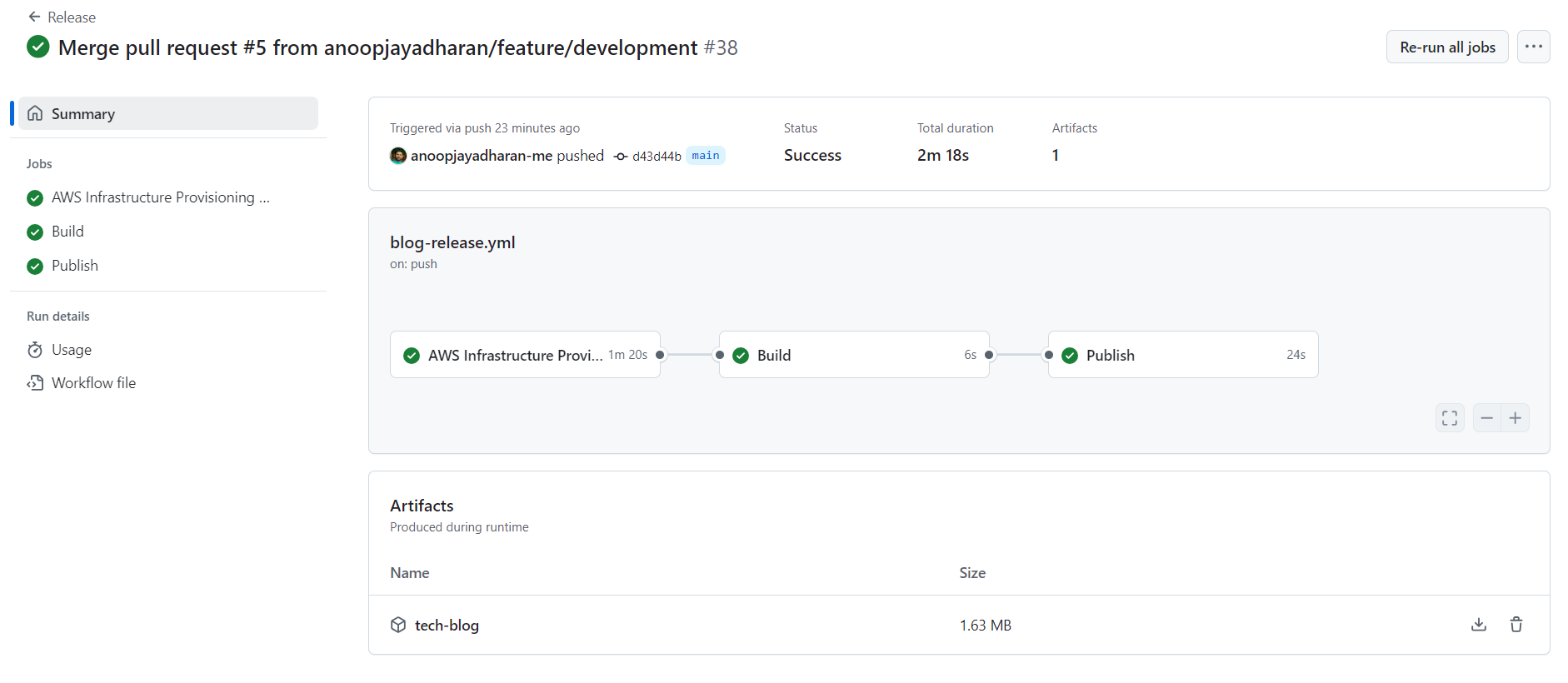Click the main branch label
The image size is (1568, 683).
tap(706, 156)
